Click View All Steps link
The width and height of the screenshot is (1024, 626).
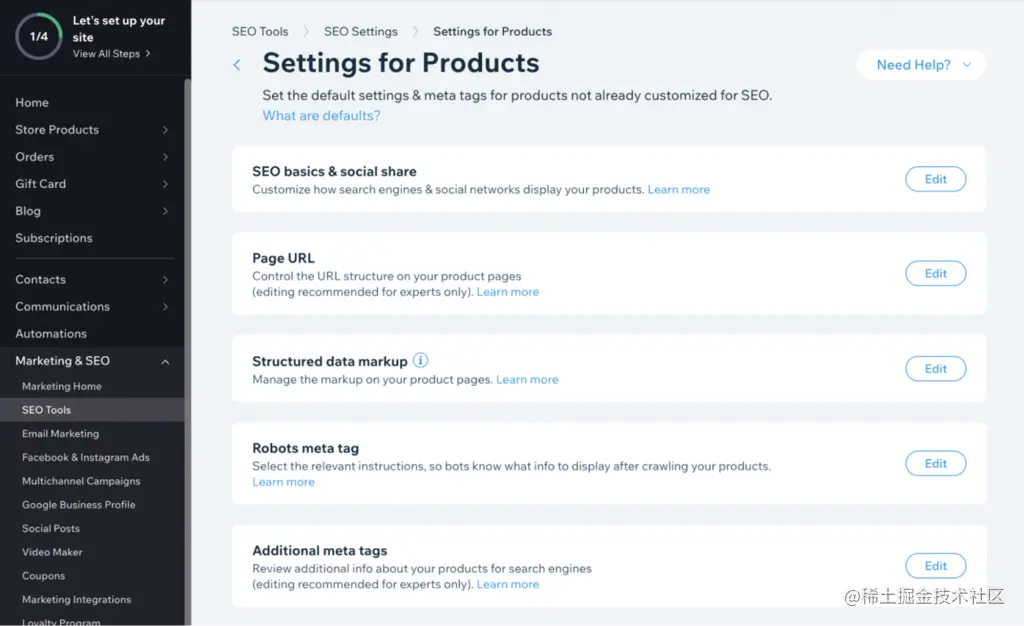pos(111,54)
